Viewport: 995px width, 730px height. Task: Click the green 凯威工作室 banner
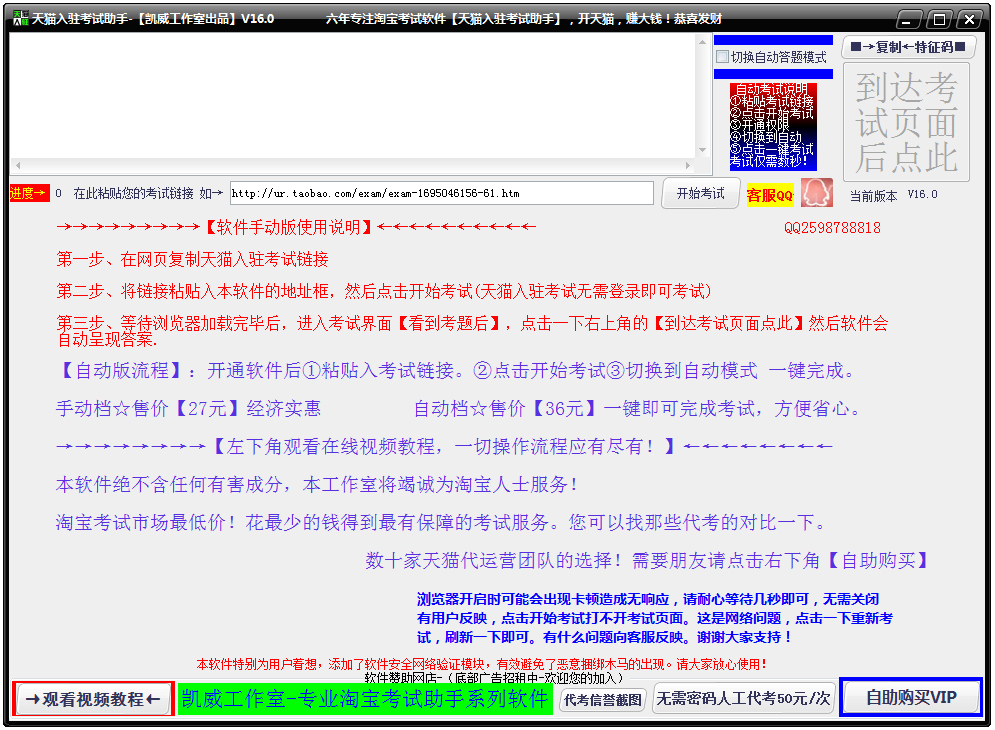click(365, 699)
